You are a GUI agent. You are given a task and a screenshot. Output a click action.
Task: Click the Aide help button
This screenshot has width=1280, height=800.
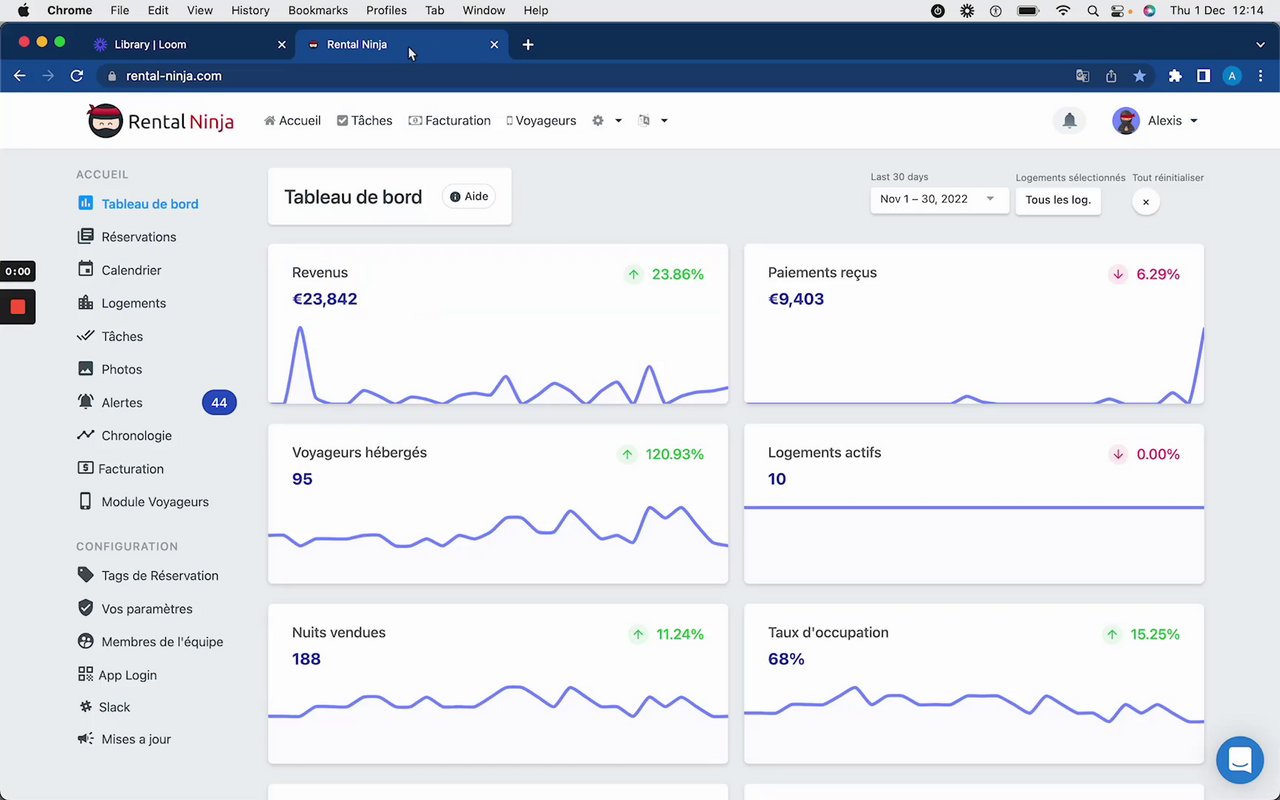point(468,197)
